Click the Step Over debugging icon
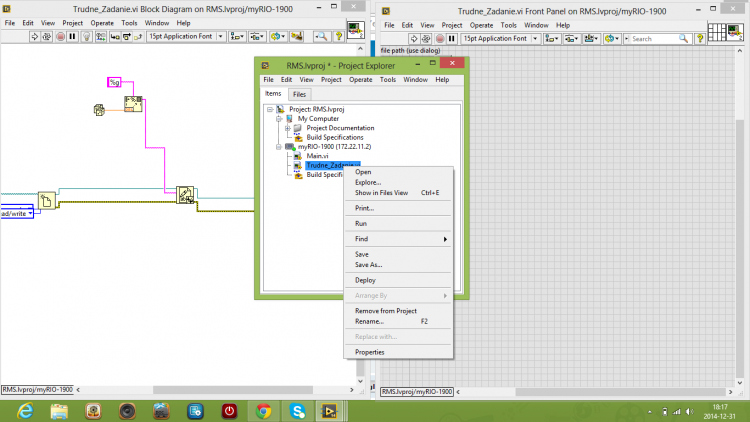 127,36
